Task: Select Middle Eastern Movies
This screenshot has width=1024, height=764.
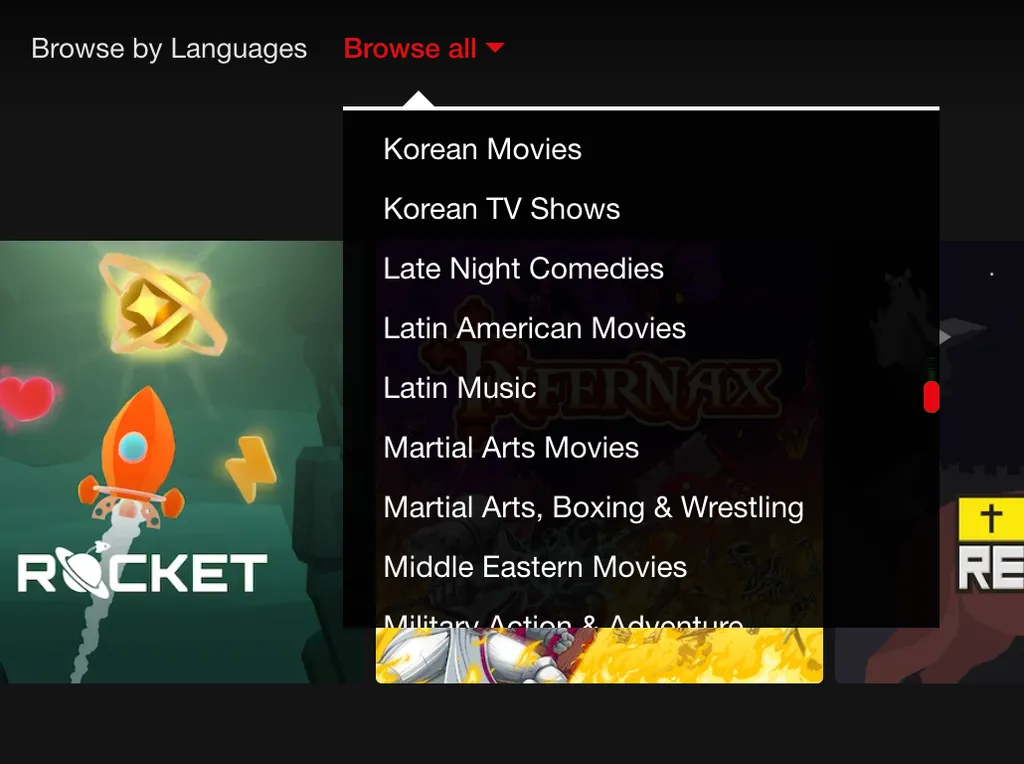Action: 535,567
